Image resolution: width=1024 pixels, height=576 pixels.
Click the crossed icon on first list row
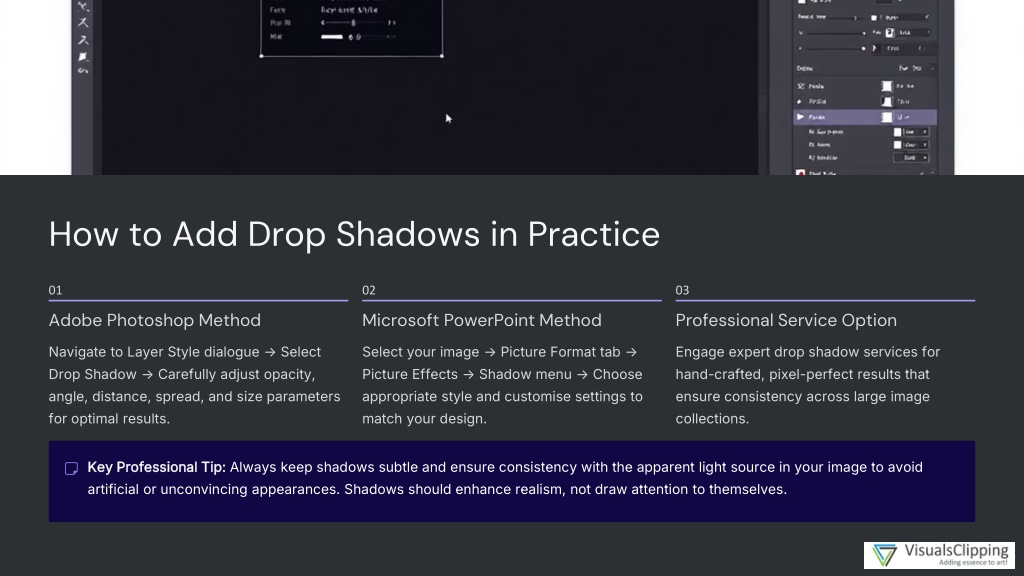pos(800,87)
